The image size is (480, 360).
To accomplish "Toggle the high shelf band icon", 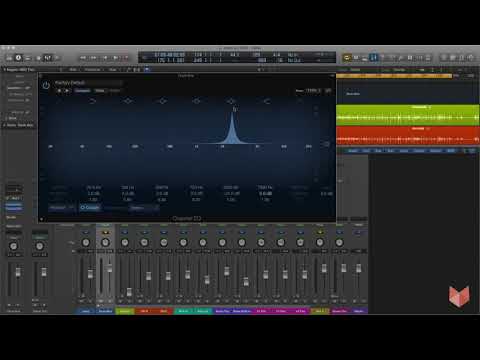I will point(267,101).
